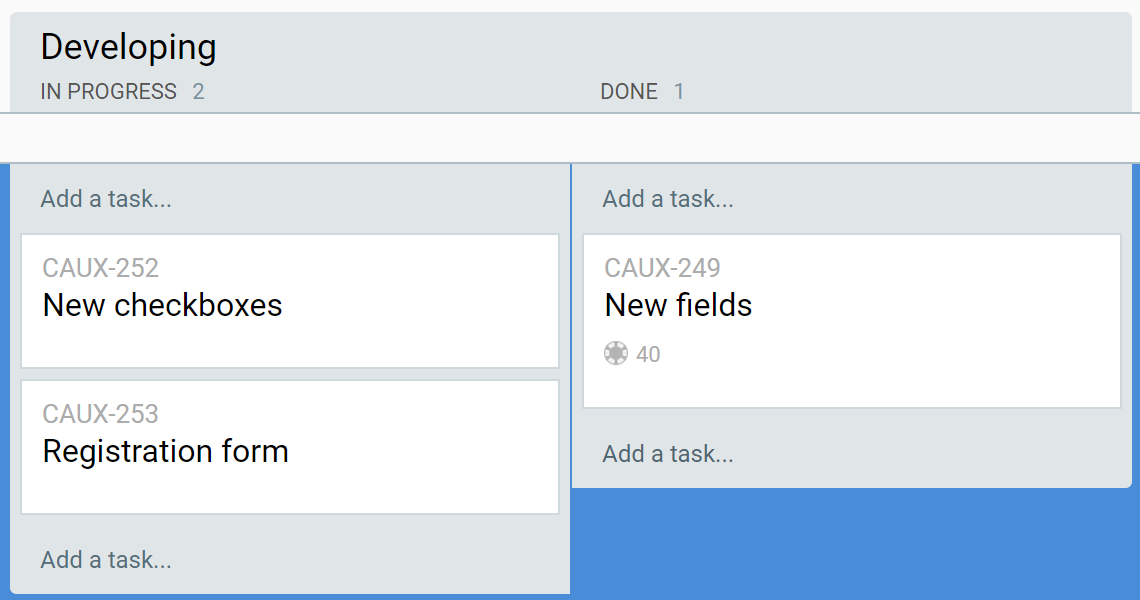Click 'Add a task...' below New fields card
Viewport: 1140px width, 600px height.
pos(668,454)
